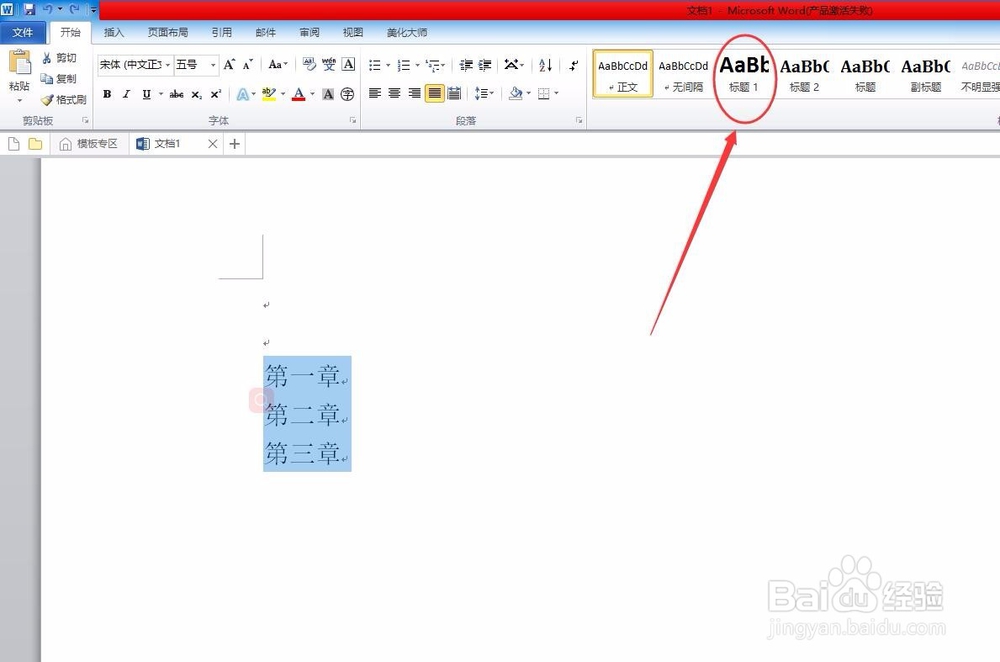Image resolution: width=1000 pixels, height=662 pixels.
Task: Open the 模板专区 template tab
Action: (x=89, y=144)
